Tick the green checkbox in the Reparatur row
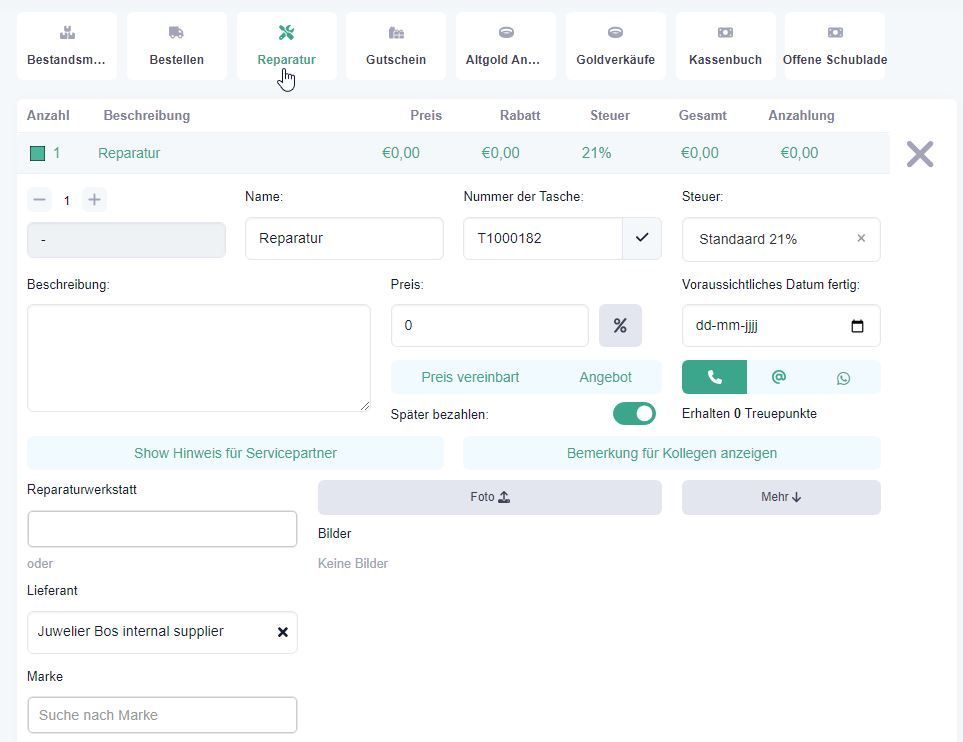This screenshot has width=963, height=742. coord(37,153)
